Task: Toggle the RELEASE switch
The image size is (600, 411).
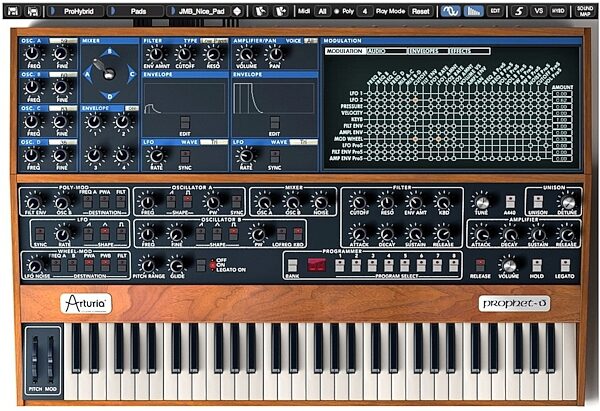Action: click(x=480, y=265)
